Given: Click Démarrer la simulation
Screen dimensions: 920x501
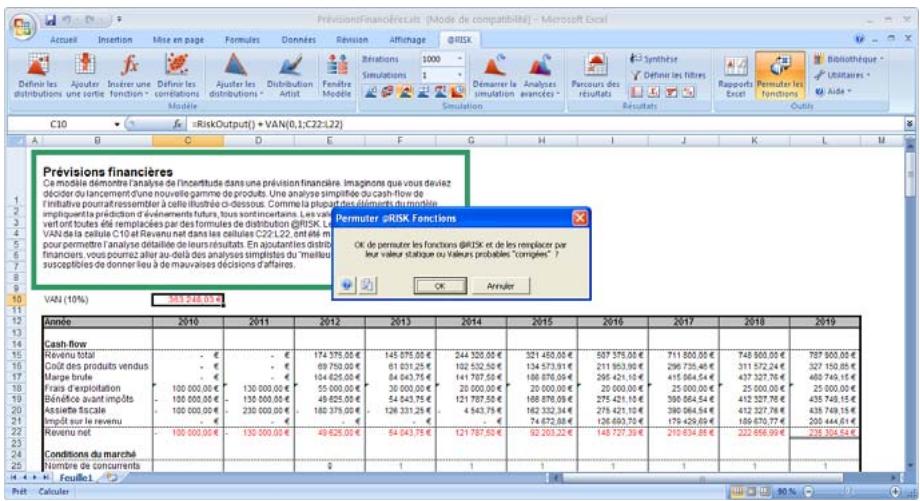Looking at the screenshot, I should [494, 75].
